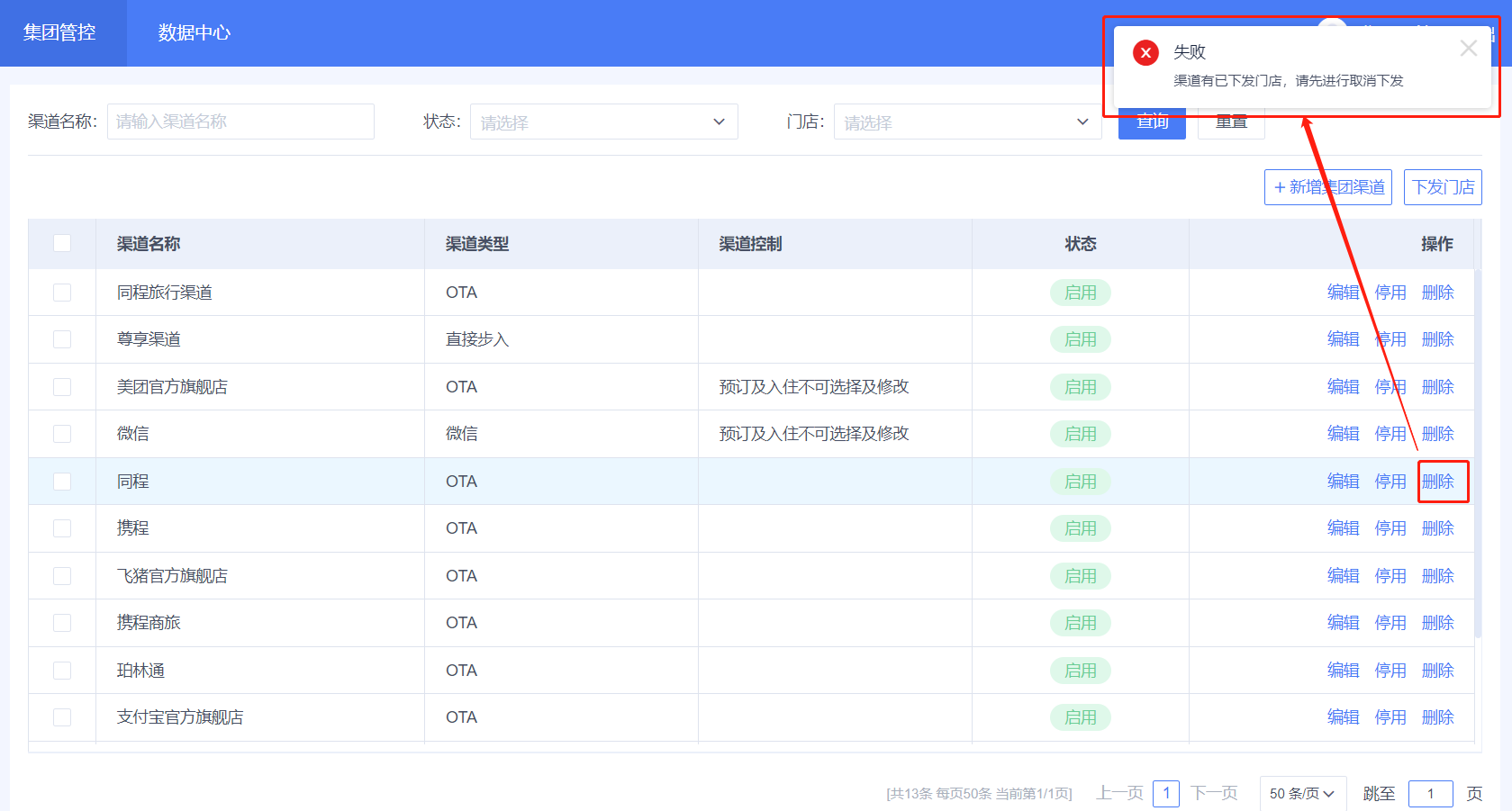
Task: Edit the 支付宝官方旗舰店 channel
Action: click(1343, 717)
